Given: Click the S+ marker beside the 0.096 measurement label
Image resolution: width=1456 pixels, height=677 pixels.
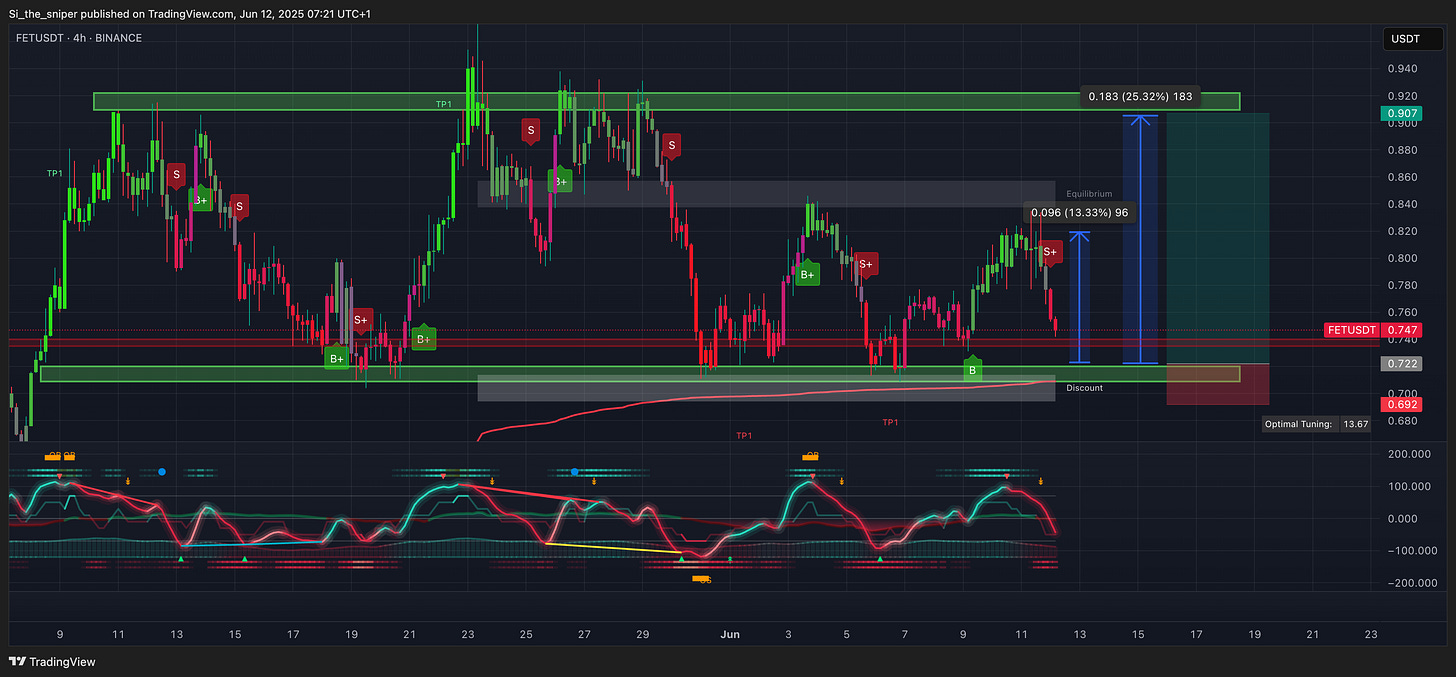Looking at the screenshot, I should (x=1050, y=252).
